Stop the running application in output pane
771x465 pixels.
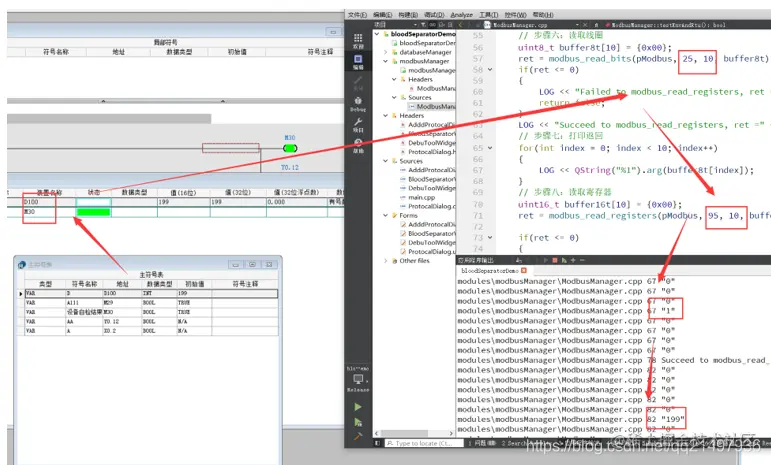click(x=555, y=261)
